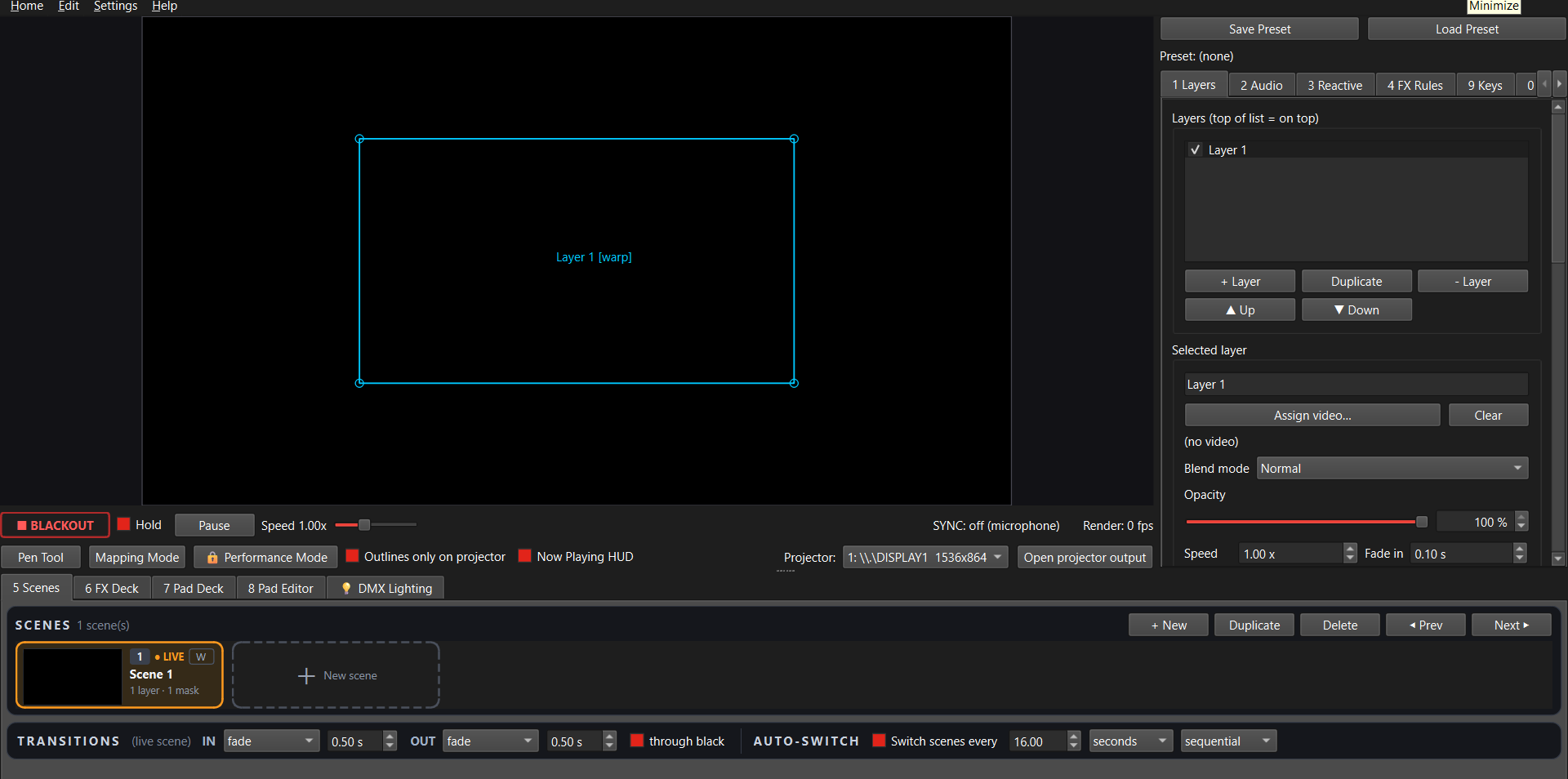Select the bottom-left warp corner handle
Screen dimensions: 1568x779
coord(359,383)
